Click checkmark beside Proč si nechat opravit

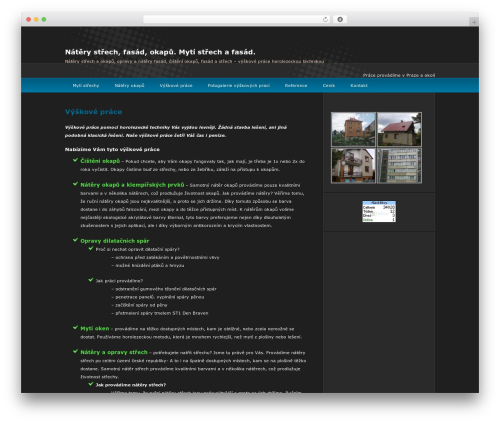point(91,248)
